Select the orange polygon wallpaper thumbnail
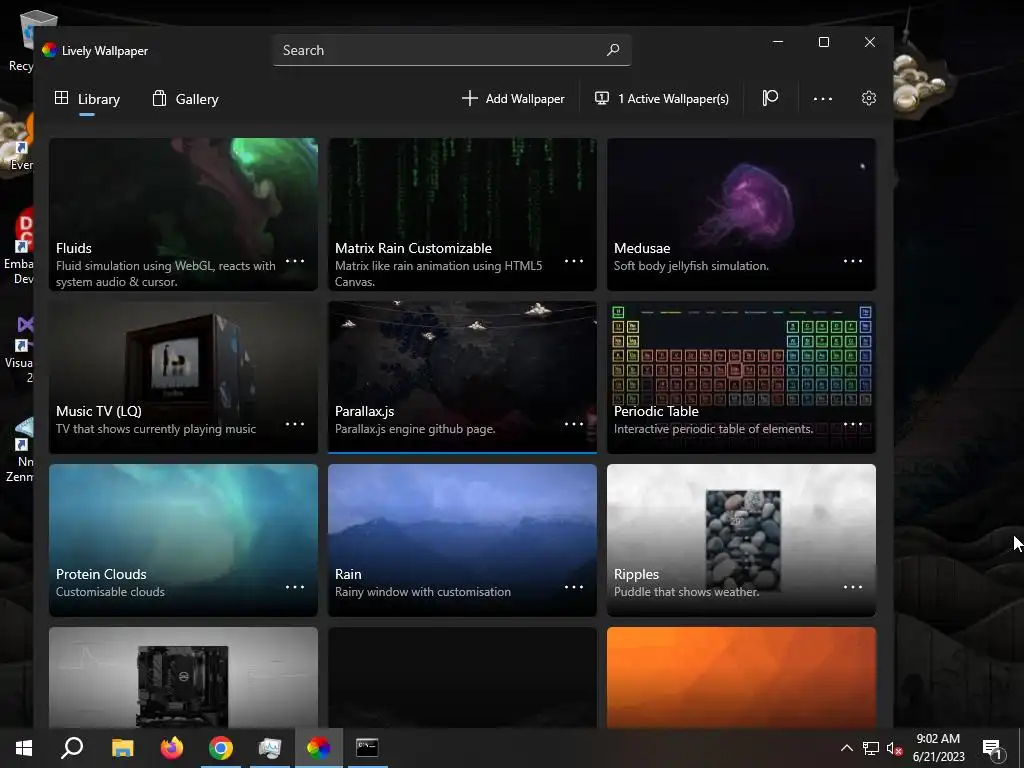1024x768 pixels. tap(741, 677)
